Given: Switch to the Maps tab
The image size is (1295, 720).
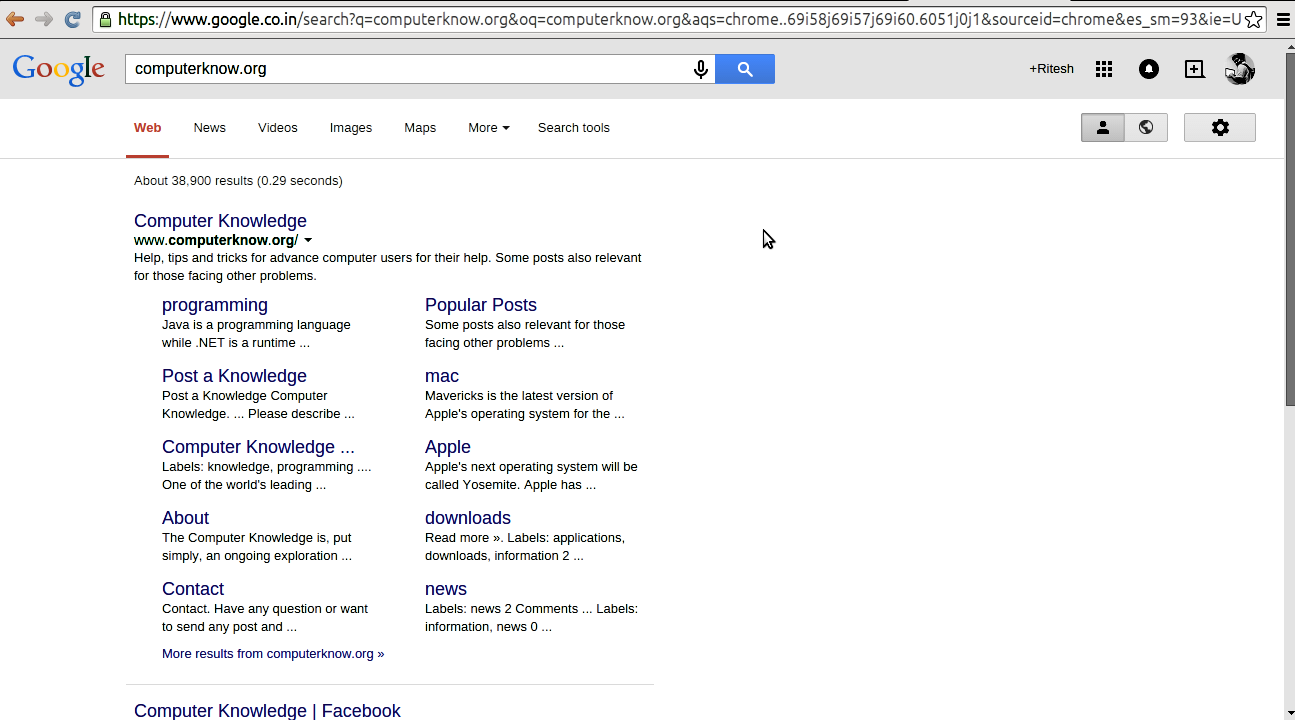Looking at the screenshot, I should (x=420, y=128).
